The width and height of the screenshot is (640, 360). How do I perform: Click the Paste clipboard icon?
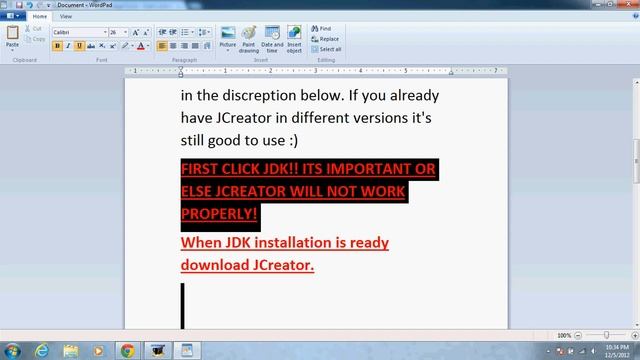(x=12, y=33)
